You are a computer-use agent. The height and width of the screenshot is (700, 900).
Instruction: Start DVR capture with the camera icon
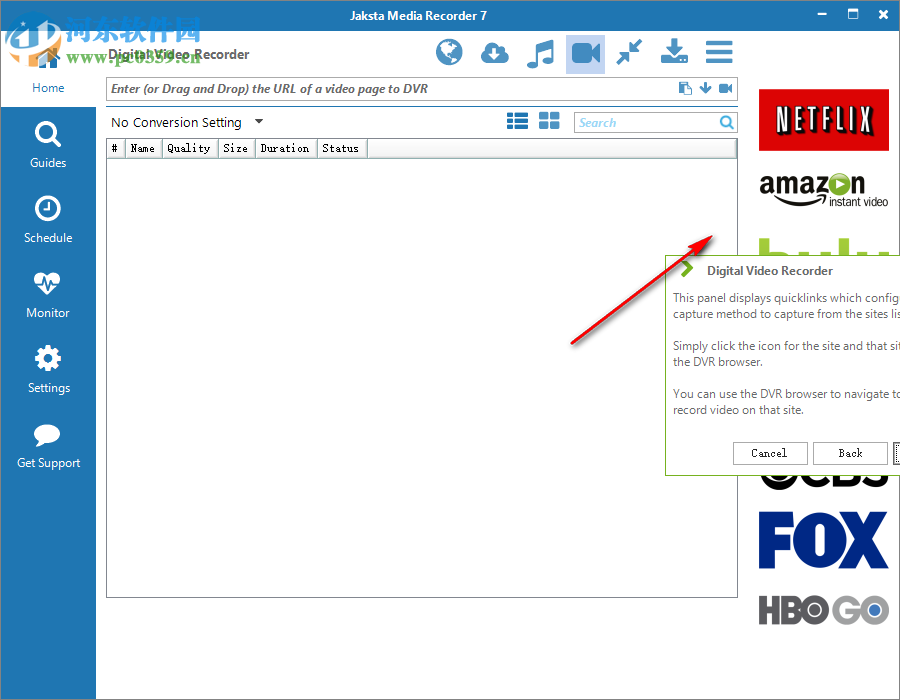pyautogui.click(x=728, y=88)
